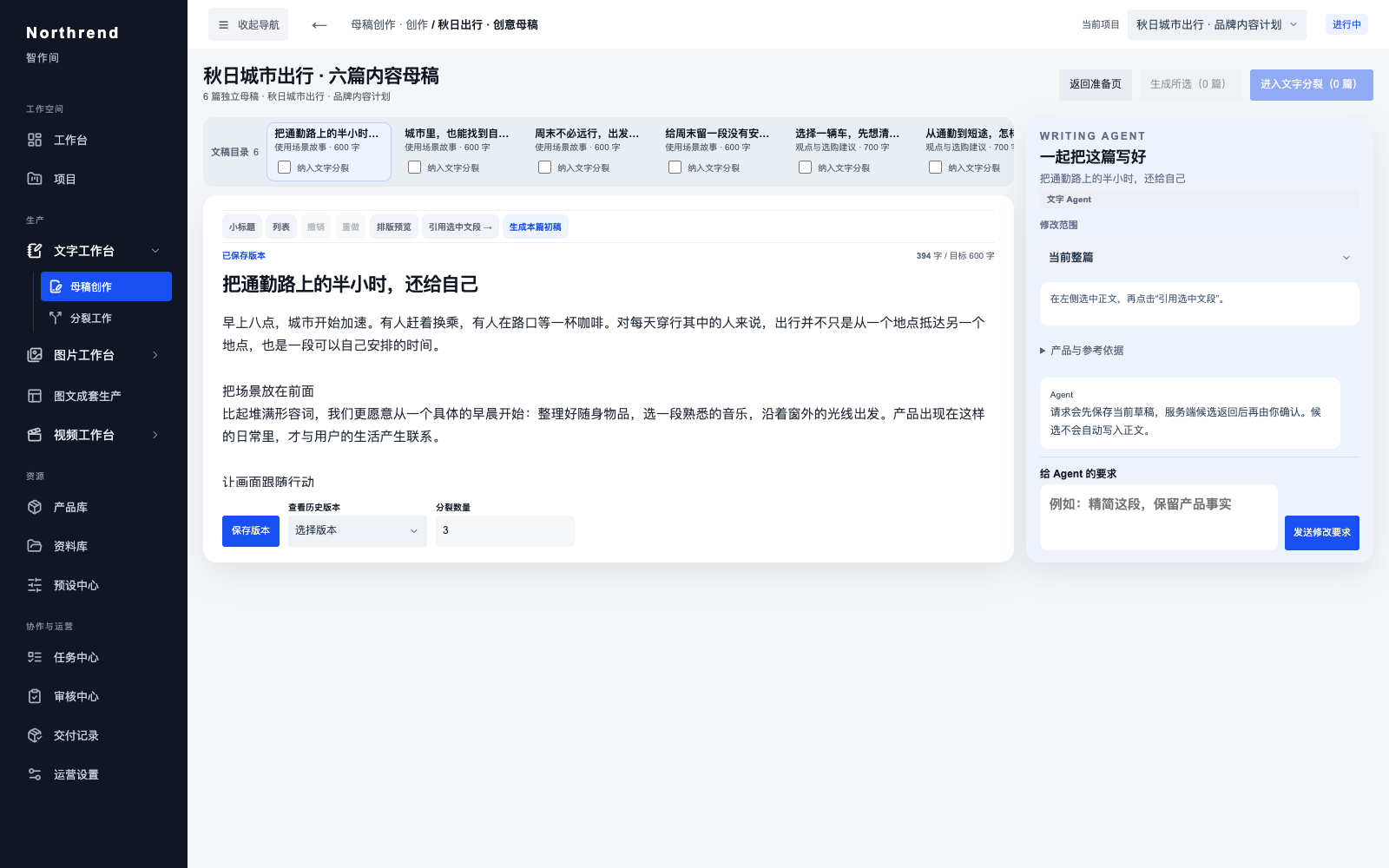Click the back arrow in top bar
Image resolution: width=1389 pixels, height=868 pixels.
(319, 25)
